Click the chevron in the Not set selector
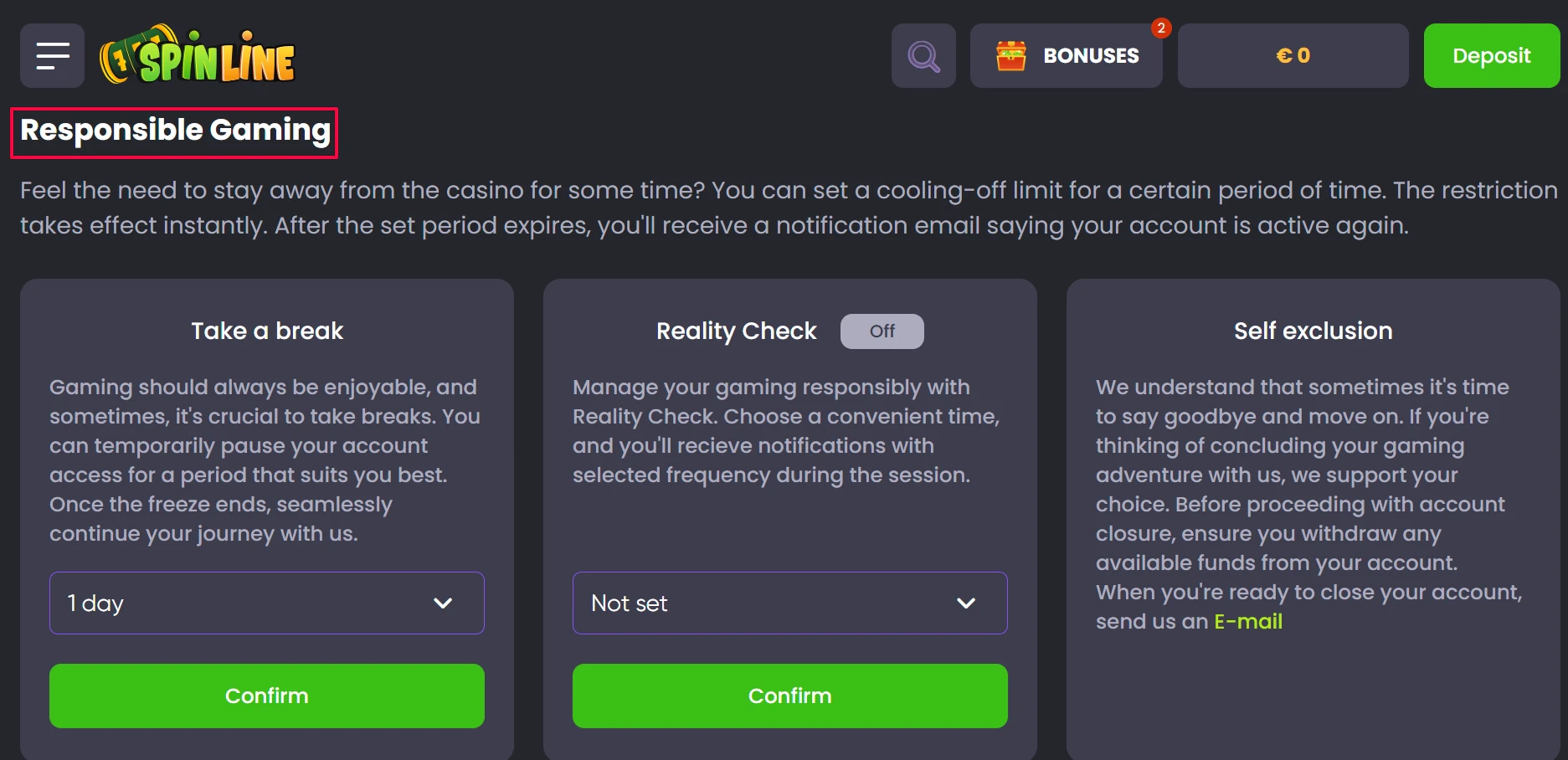 [x=966, y=603]
